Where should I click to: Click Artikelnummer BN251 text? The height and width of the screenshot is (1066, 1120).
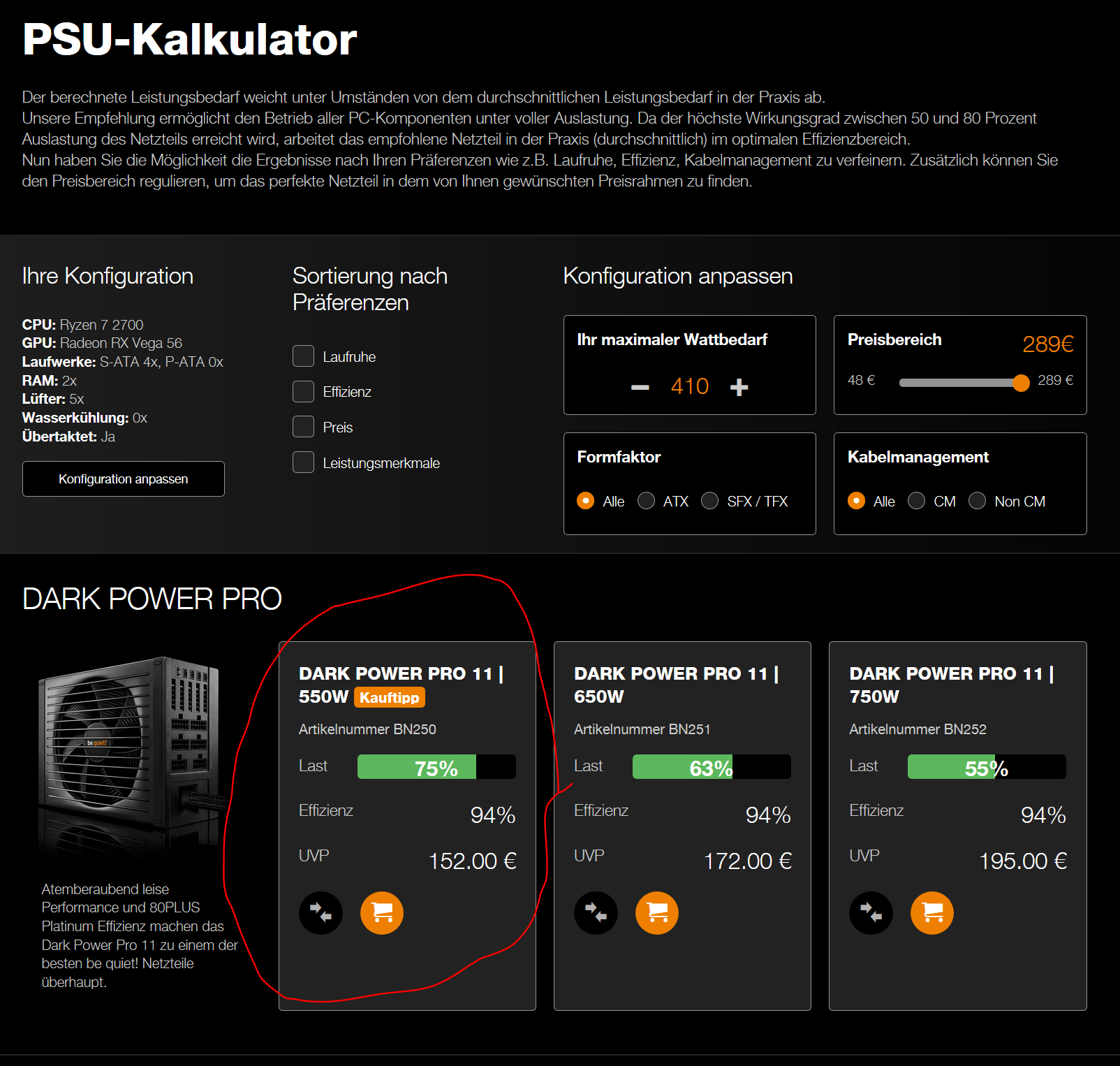click(x=642, y=729)
